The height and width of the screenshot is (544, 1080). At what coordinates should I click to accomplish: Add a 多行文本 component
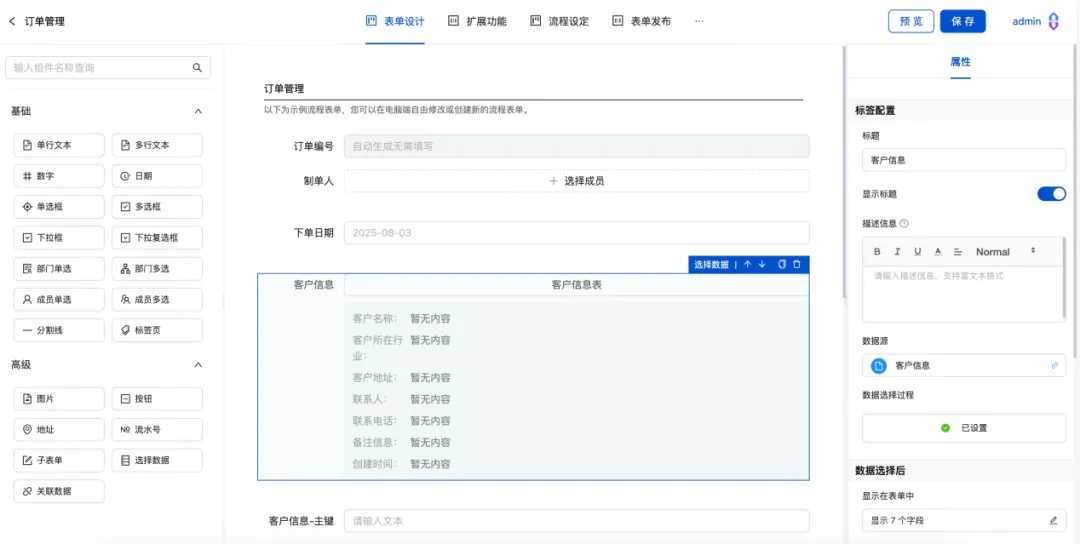coord(157,145)
